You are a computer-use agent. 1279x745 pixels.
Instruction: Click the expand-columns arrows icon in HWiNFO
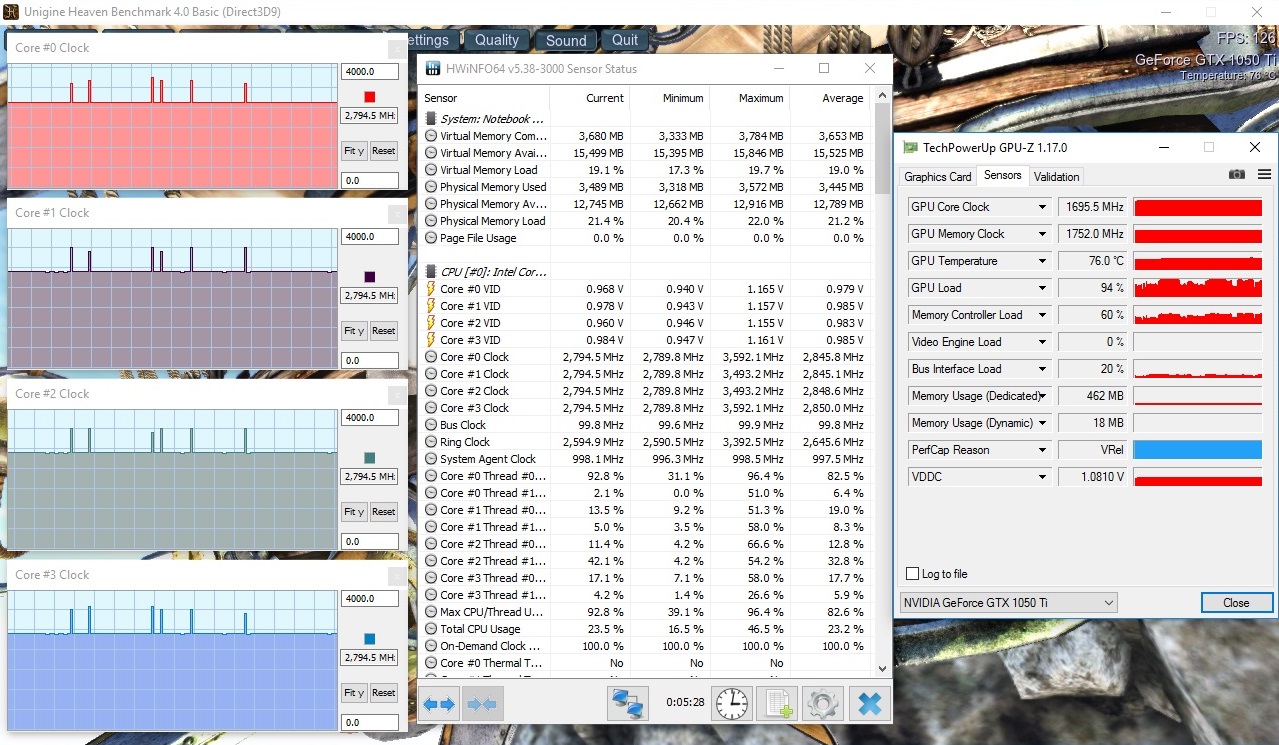[439, 704]
